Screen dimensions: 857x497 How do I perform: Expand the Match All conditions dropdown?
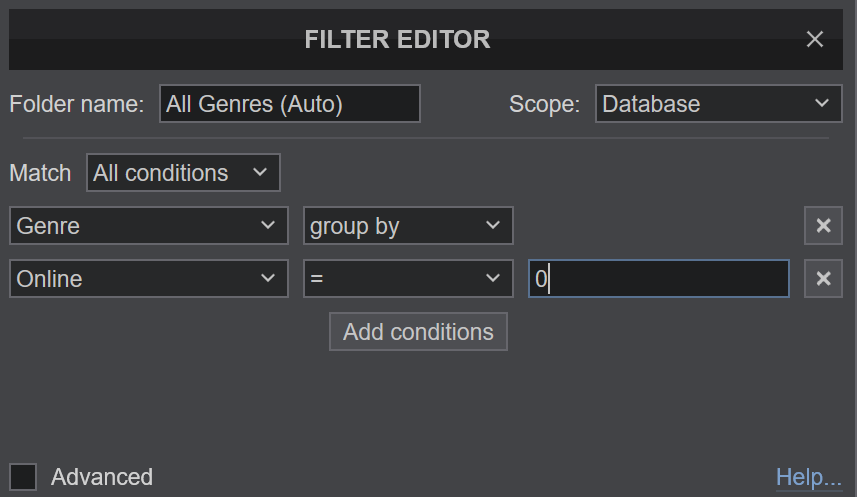point(183,173)
